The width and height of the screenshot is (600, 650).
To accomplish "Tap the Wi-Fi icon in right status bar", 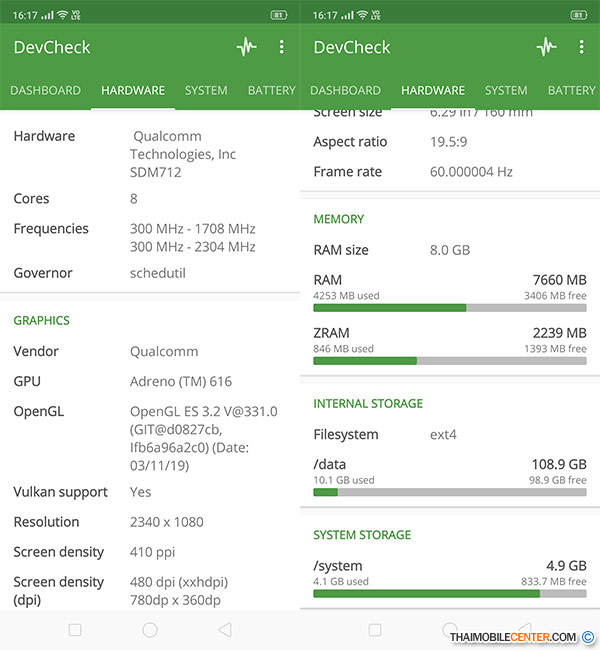I will point(362,15).
